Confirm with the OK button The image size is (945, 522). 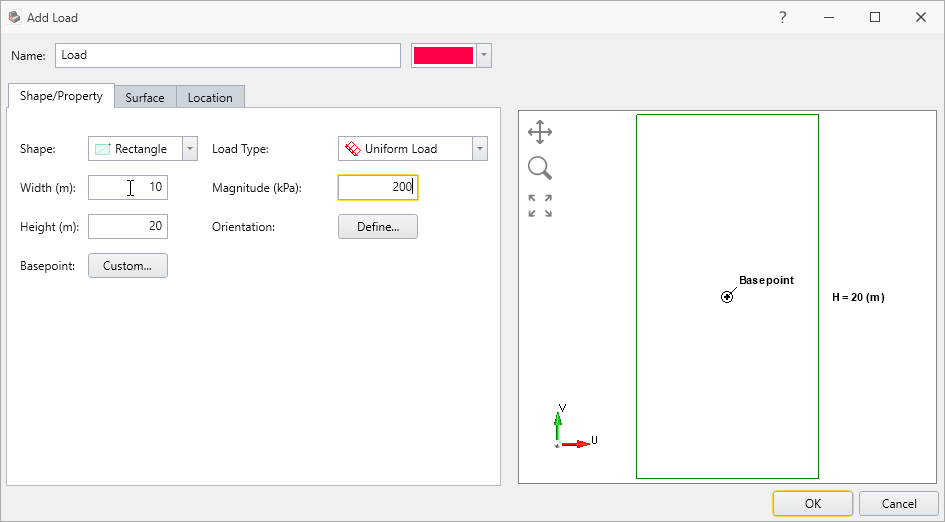pyautogui.click(x=812, y=504)
